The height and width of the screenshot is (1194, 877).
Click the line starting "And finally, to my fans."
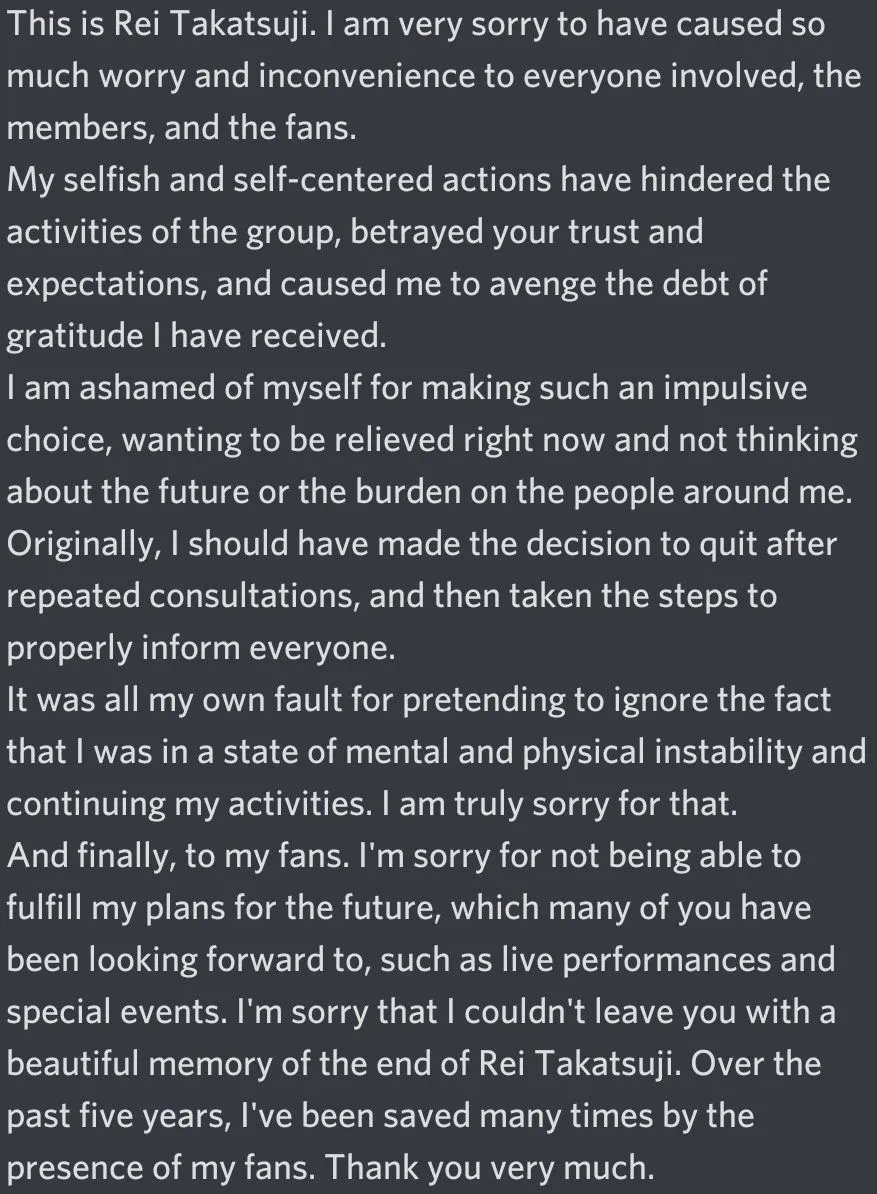(404, 856)
